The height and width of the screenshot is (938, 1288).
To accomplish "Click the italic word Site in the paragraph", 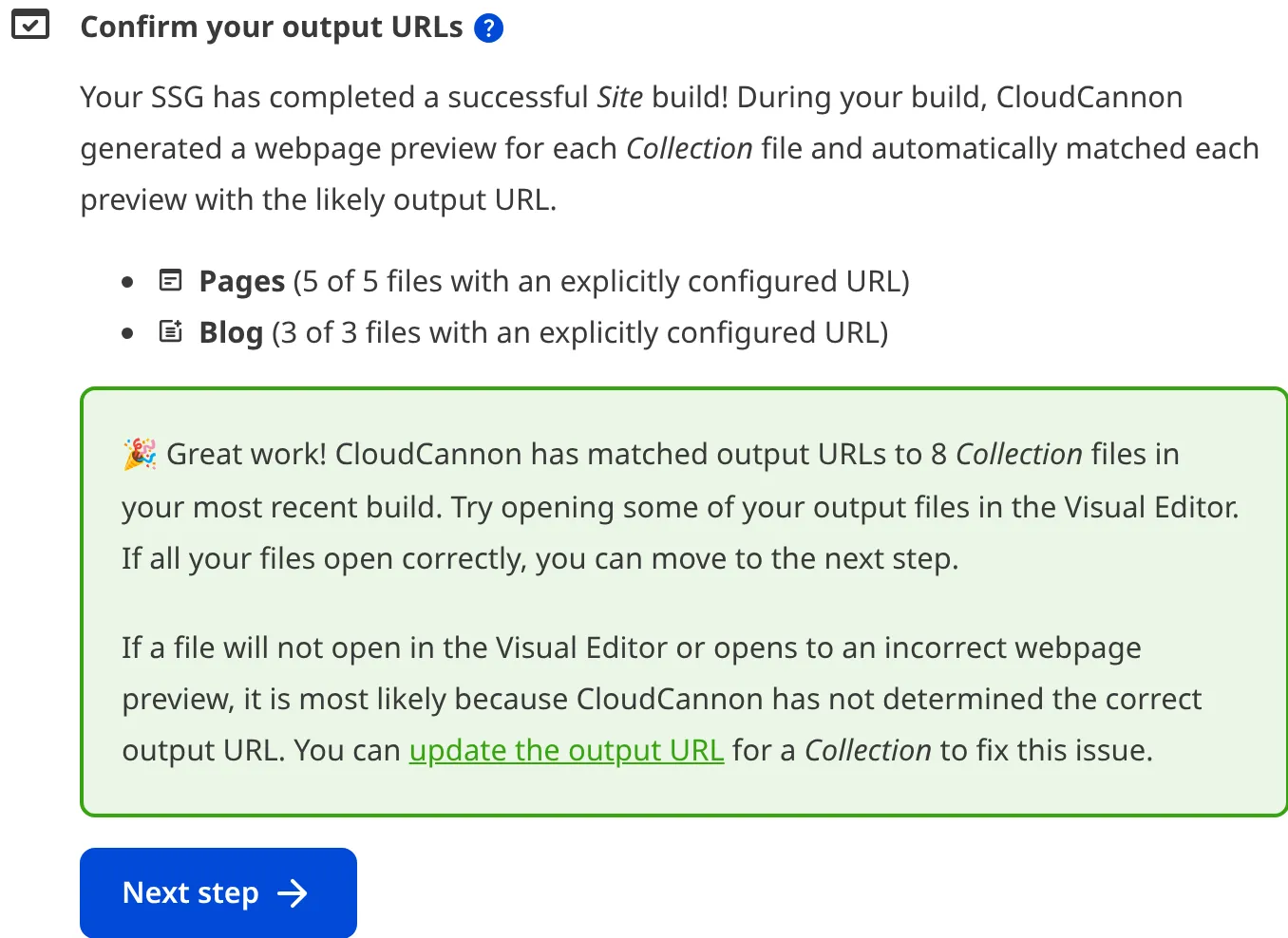I will point(619,96).
